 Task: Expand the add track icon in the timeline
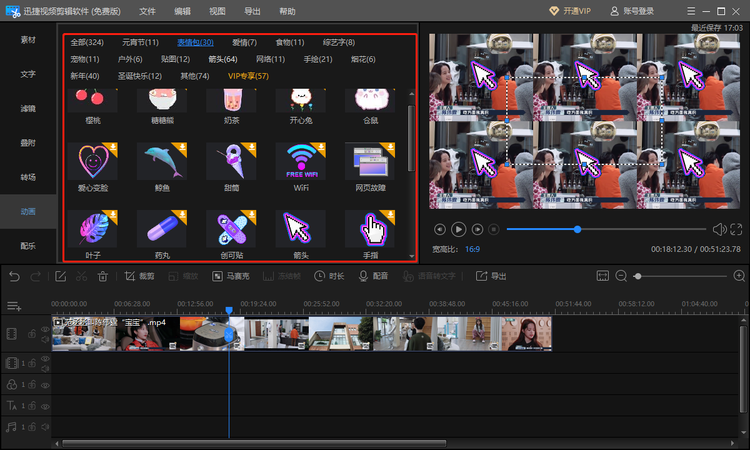pos(14,306)
